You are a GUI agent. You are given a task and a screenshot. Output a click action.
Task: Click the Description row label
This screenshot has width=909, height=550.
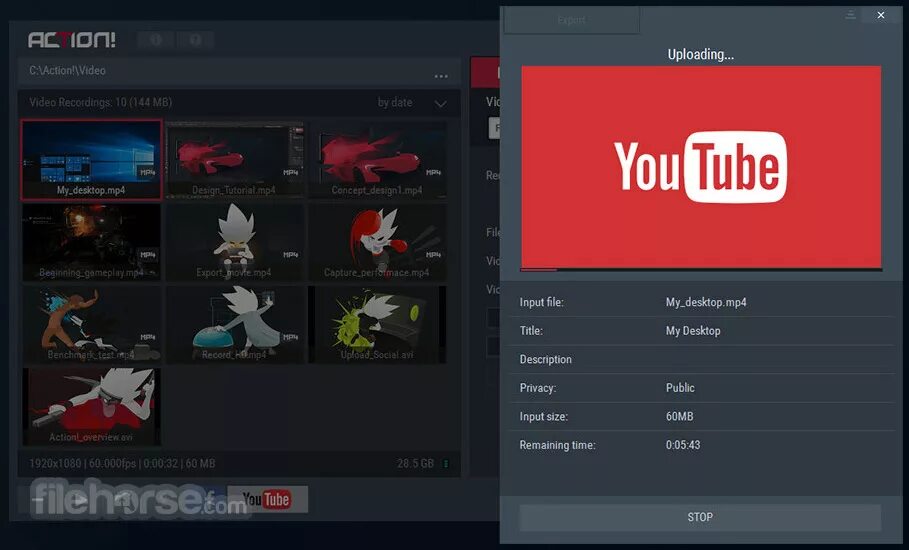point(546,359)
